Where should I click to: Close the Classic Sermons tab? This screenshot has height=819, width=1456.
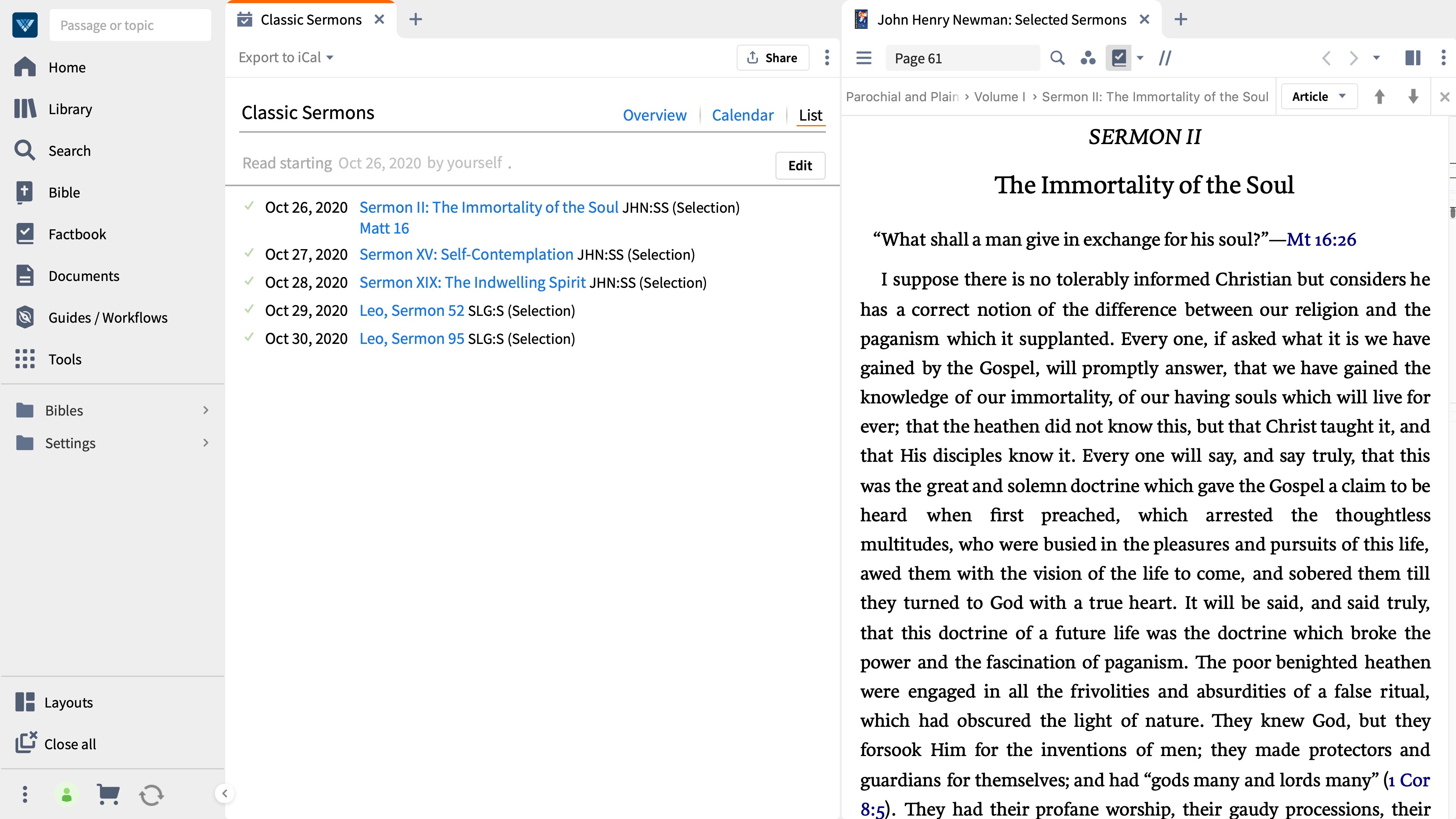coord(379,20)
